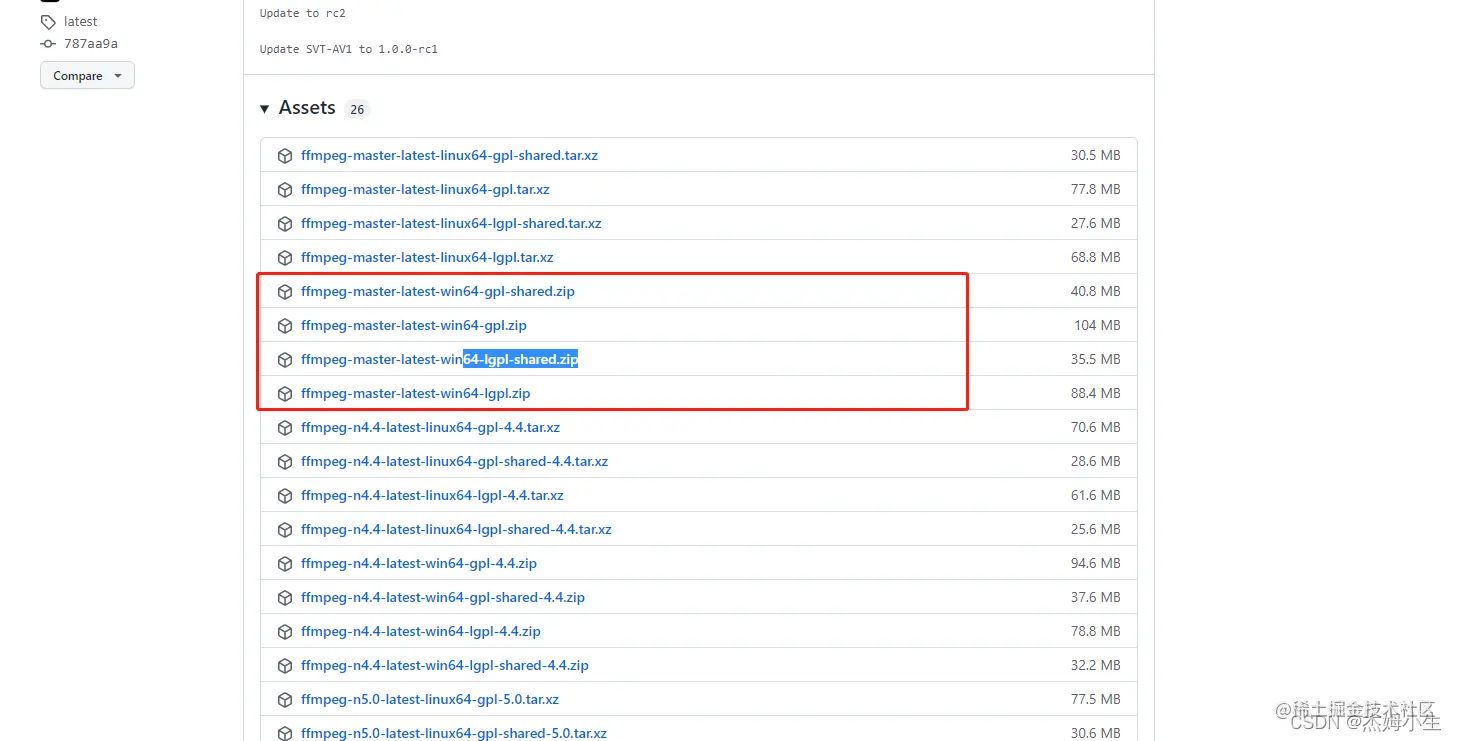The height and width of the screenshot is (741, 1457).
Task: Click the 40.8 MB file size
Action: pyautogui.click(x=1095, y=292)
